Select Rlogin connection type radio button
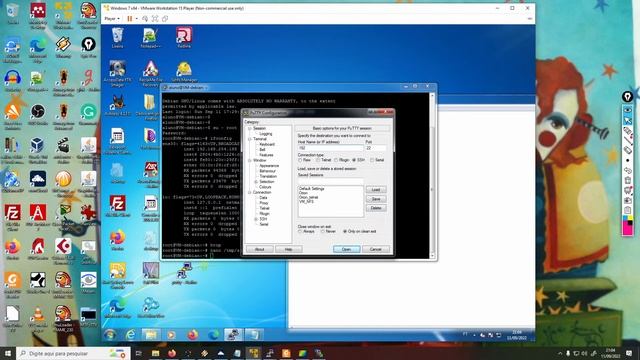640x360 pixels. [336, 160]
